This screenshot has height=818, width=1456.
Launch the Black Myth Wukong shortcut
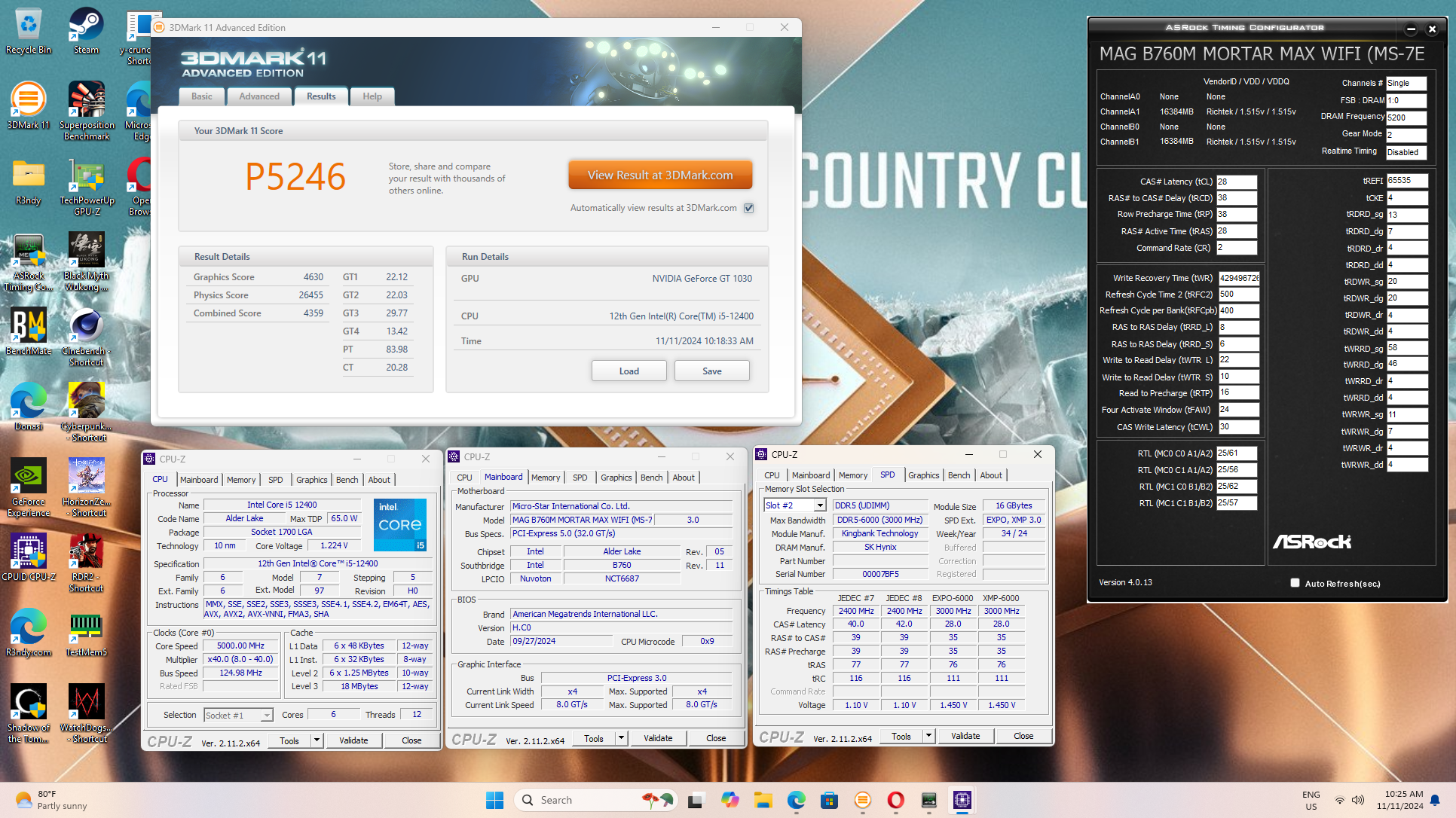pos(87,261)
